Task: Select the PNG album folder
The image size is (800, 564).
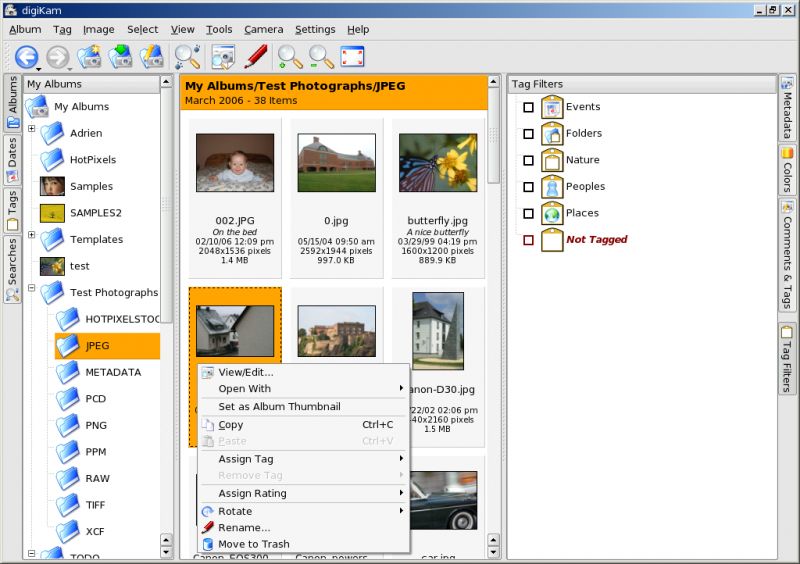Action: (96, 425)
